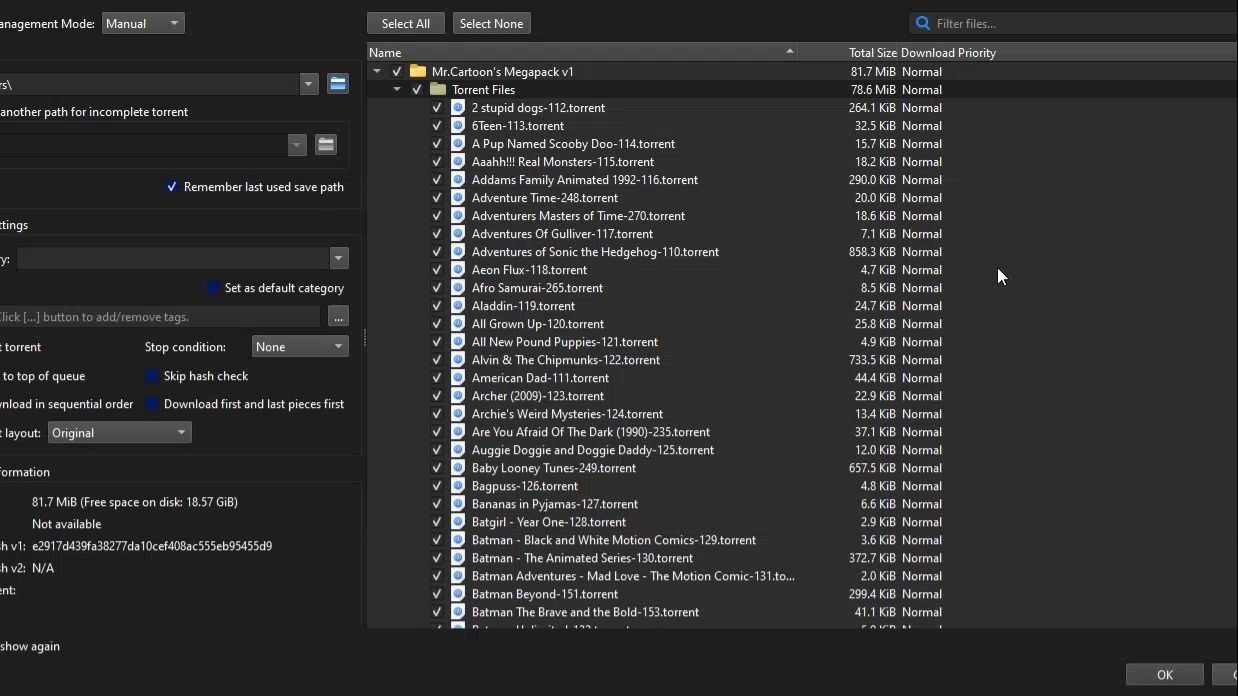Click file icon of 2 stupid dogs-112.torrent

click(458, 107)
